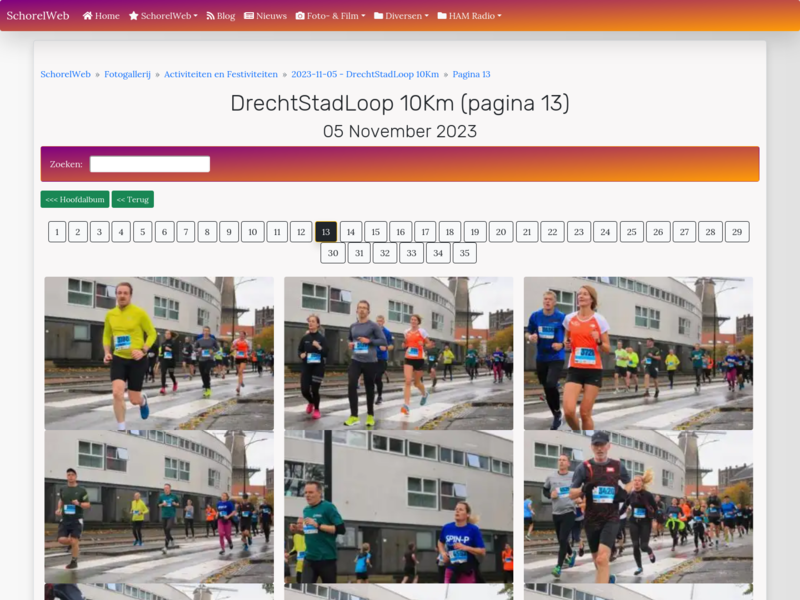This screenshot has height=600, width=800.
Task: Follow the Fotogallerij breadcrumb link
Action: (x=128, y=74)
